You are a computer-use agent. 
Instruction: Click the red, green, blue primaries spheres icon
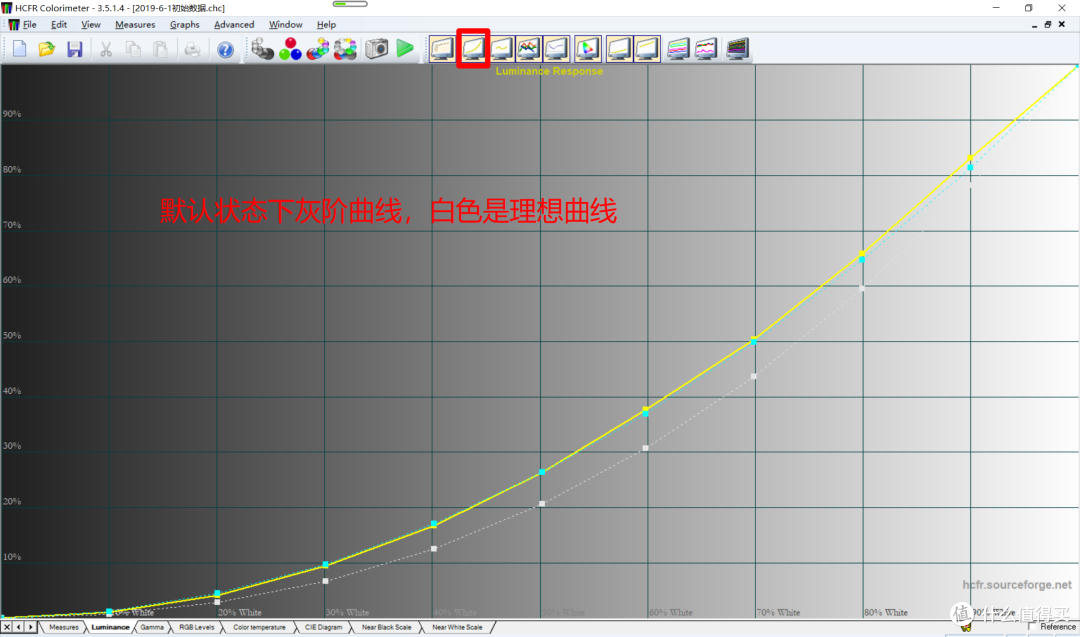290,48
